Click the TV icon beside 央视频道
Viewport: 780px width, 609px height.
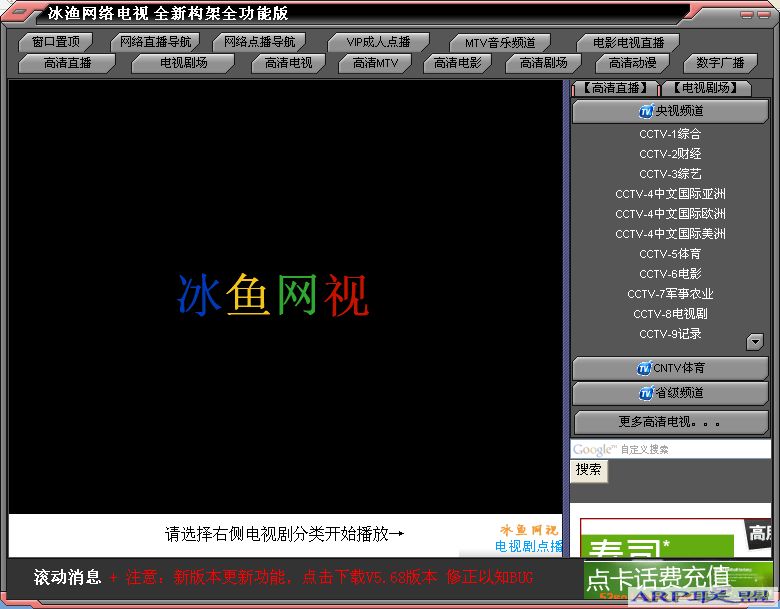[x=646, y=111]
